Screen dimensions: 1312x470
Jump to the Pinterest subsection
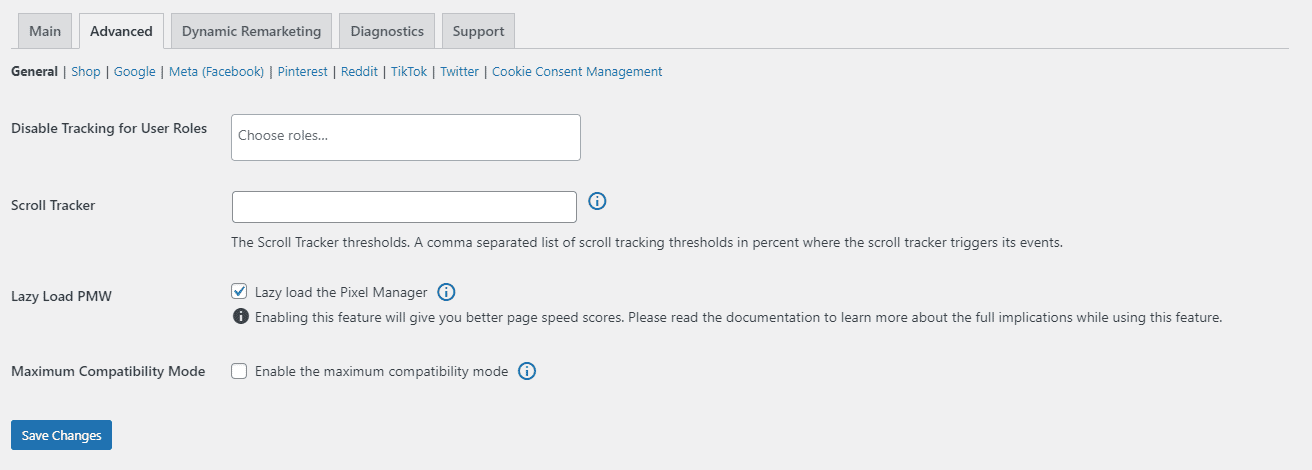[x=302, y=71]
